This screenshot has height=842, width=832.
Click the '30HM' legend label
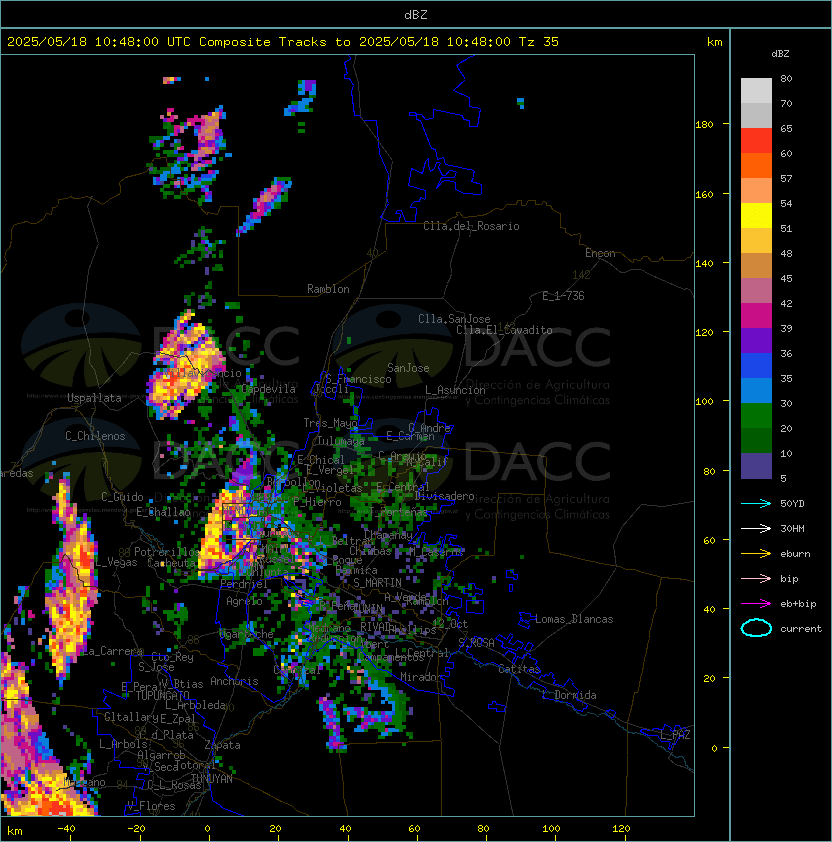(x=792, y=528)
